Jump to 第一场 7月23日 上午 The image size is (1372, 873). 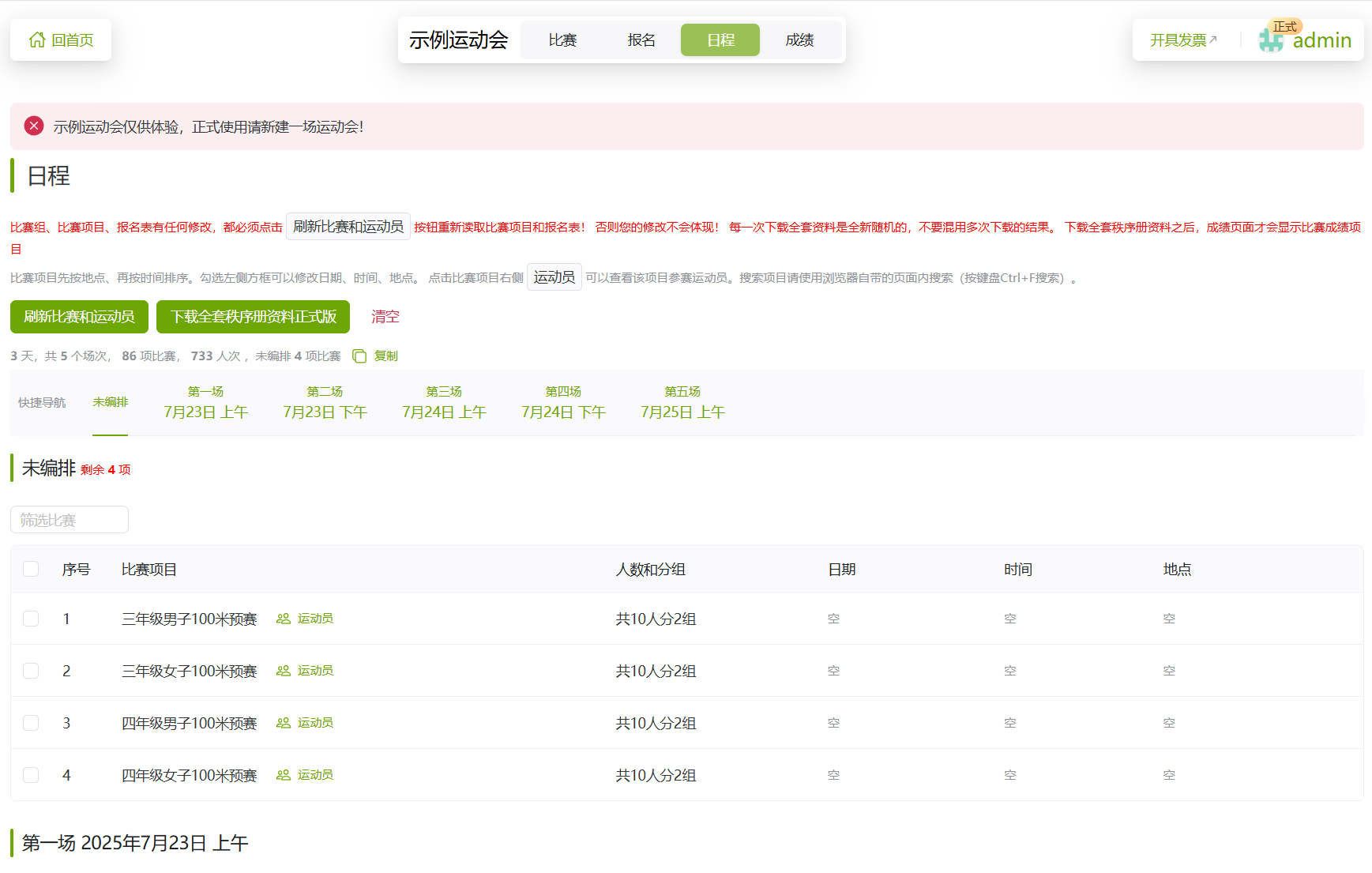[205, 402]
